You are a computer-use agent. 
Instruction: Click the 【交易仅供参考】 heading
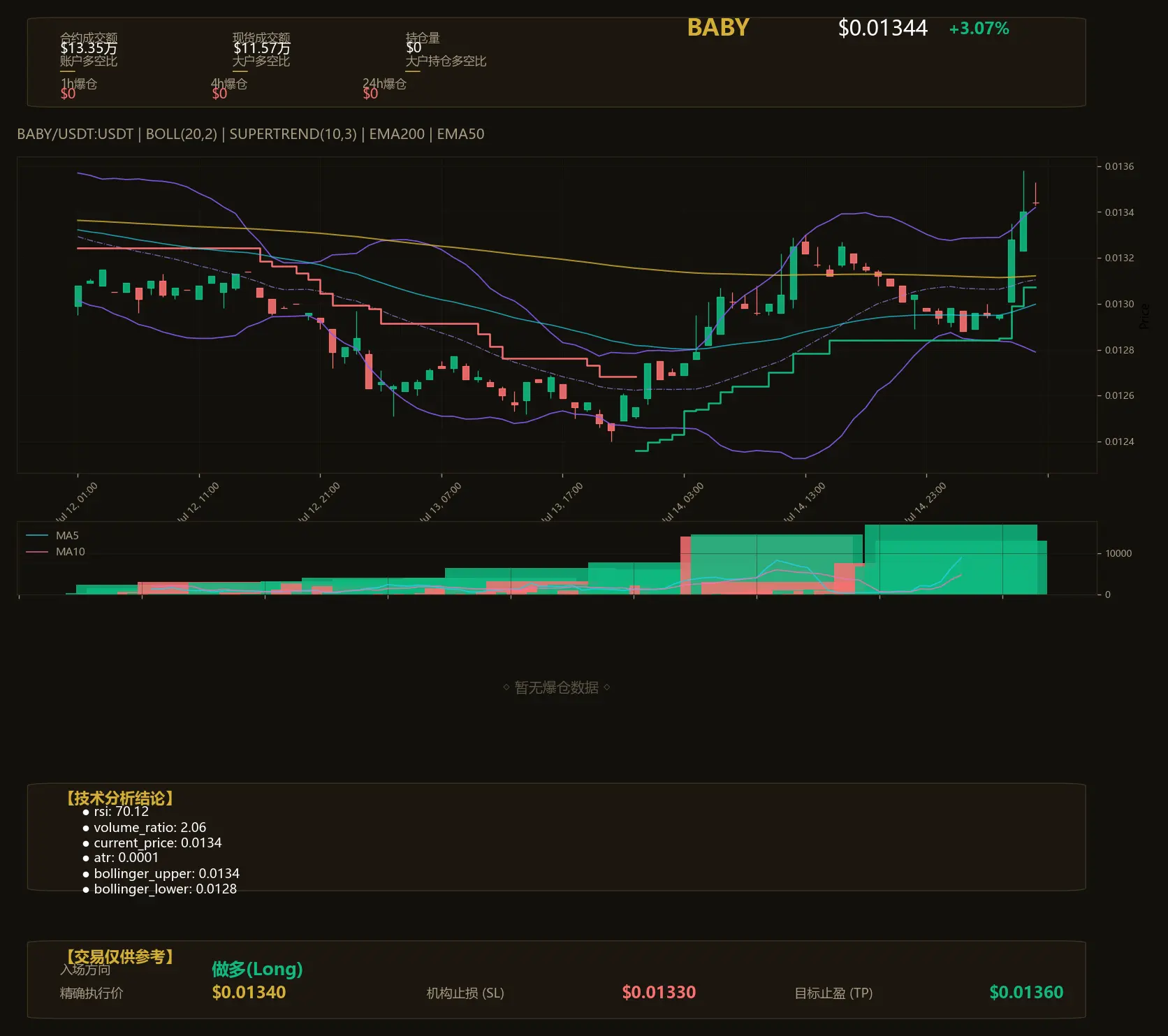pyautogui.click(x=119, y=956)
